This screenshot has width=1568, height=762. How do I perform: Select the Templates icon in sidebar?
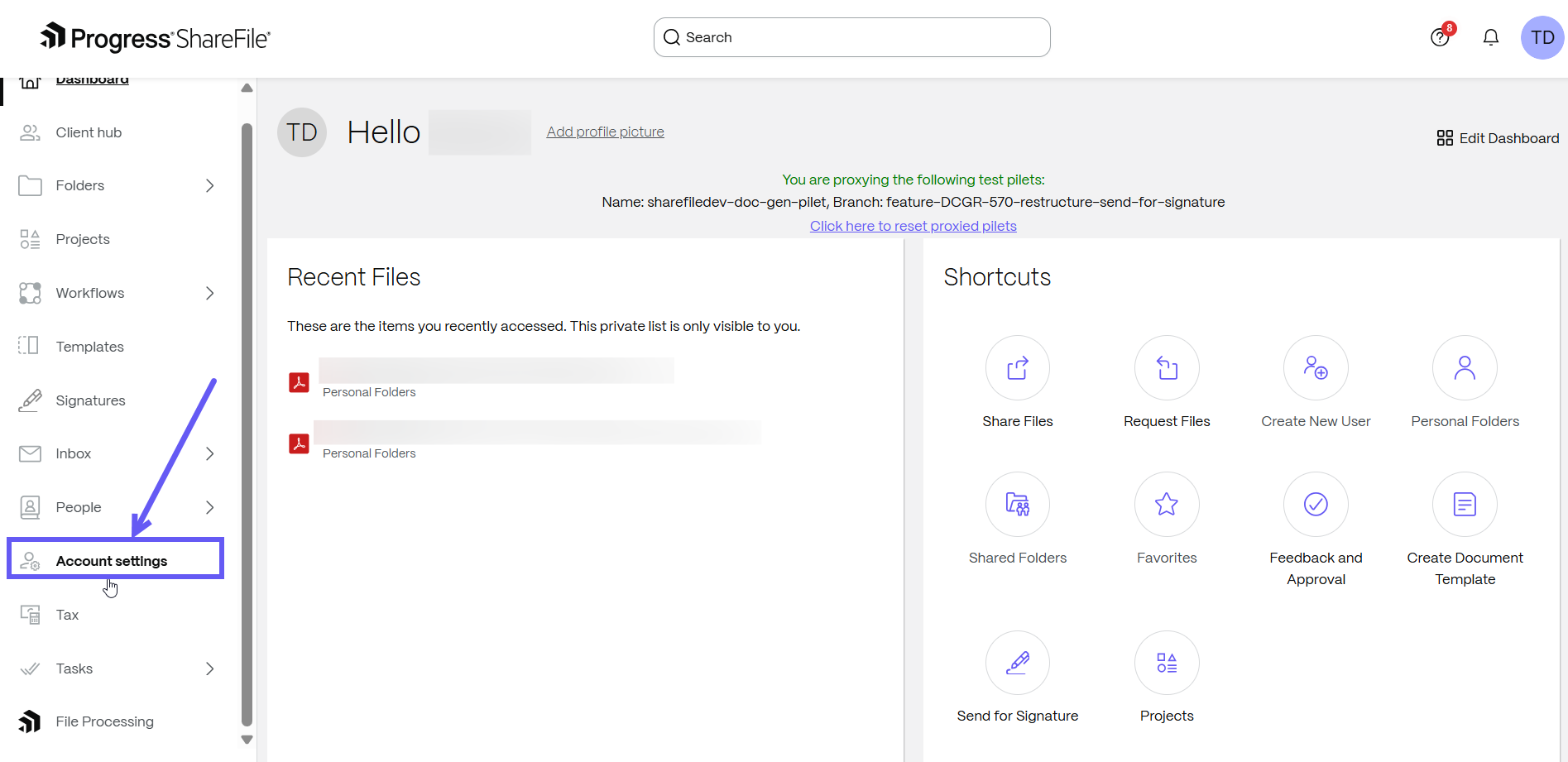tap(89, 346)
